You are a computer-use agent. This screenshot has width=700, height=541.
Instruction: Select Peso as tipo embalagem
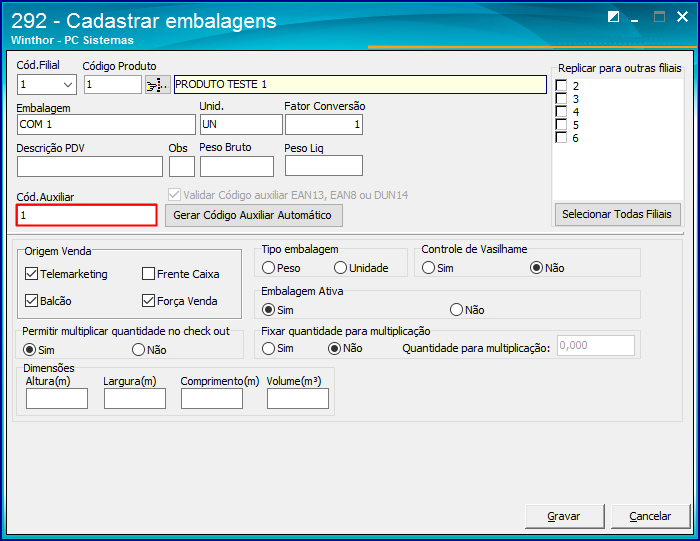(x=268, y=268)
